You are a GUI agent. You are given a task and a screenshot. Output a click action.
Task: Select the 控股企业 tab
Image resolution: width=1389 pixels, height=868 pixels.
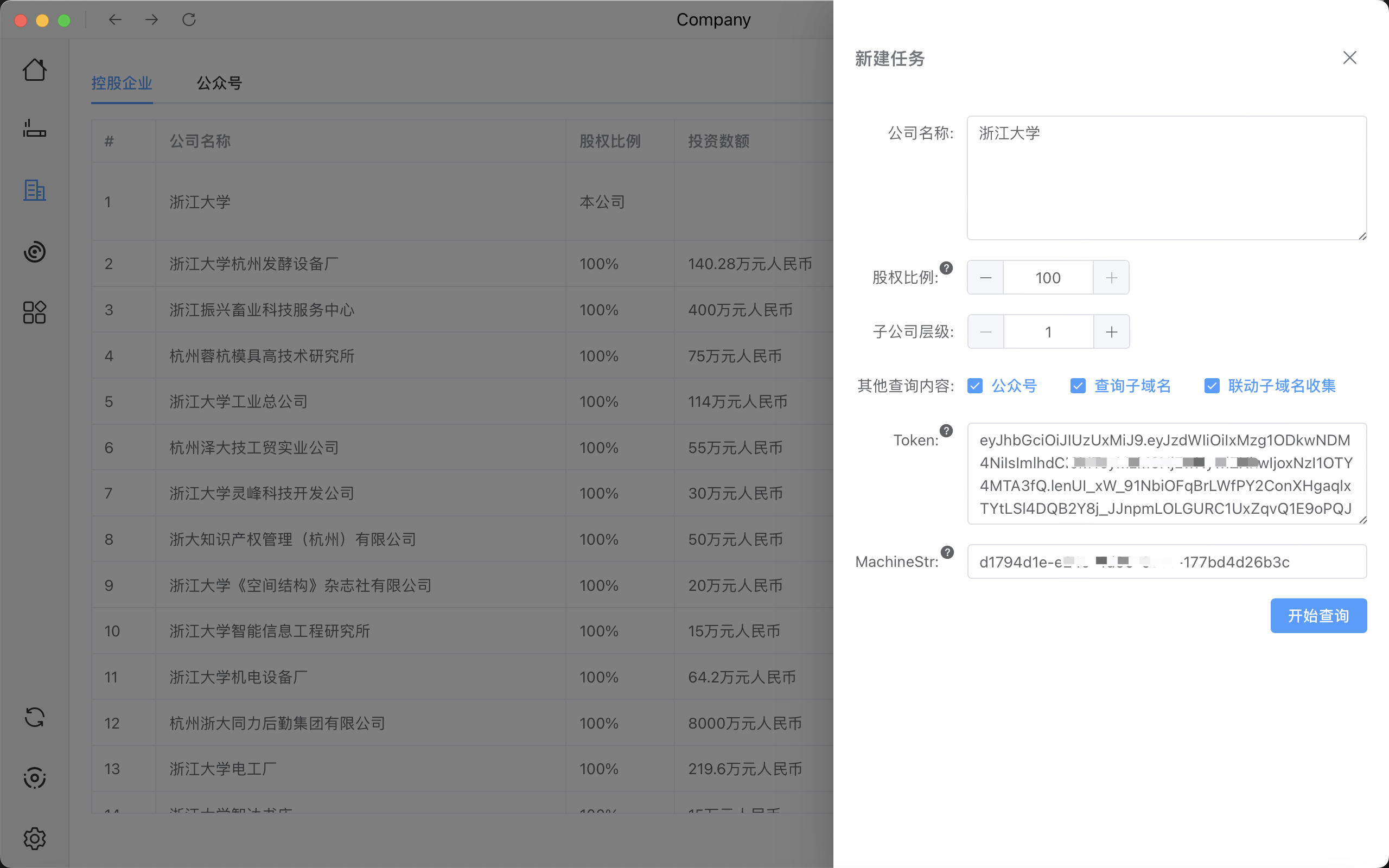122,83
